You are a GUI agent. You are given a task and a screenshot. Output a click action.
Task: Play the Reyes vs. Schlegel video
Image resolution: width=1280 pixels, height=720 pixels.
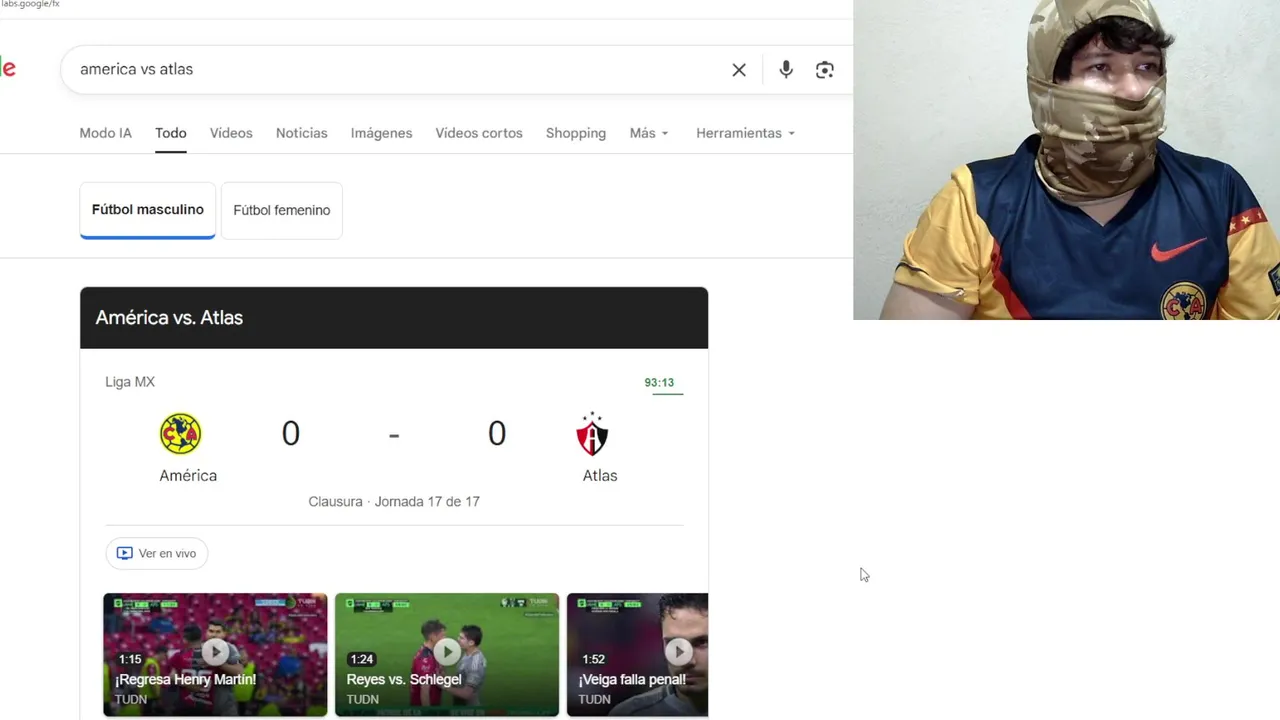pyautogui.click(x=447, y=655)
